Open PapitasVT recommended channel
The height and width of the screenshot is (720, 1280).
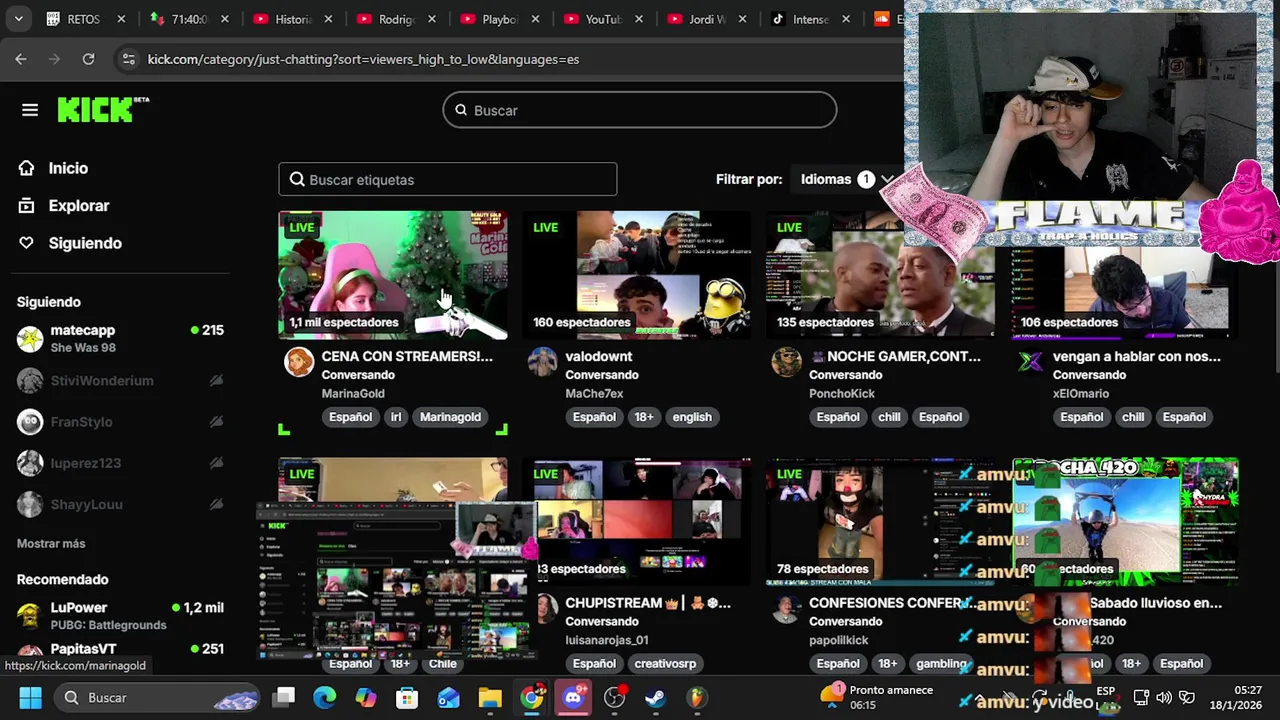[120, 650]
